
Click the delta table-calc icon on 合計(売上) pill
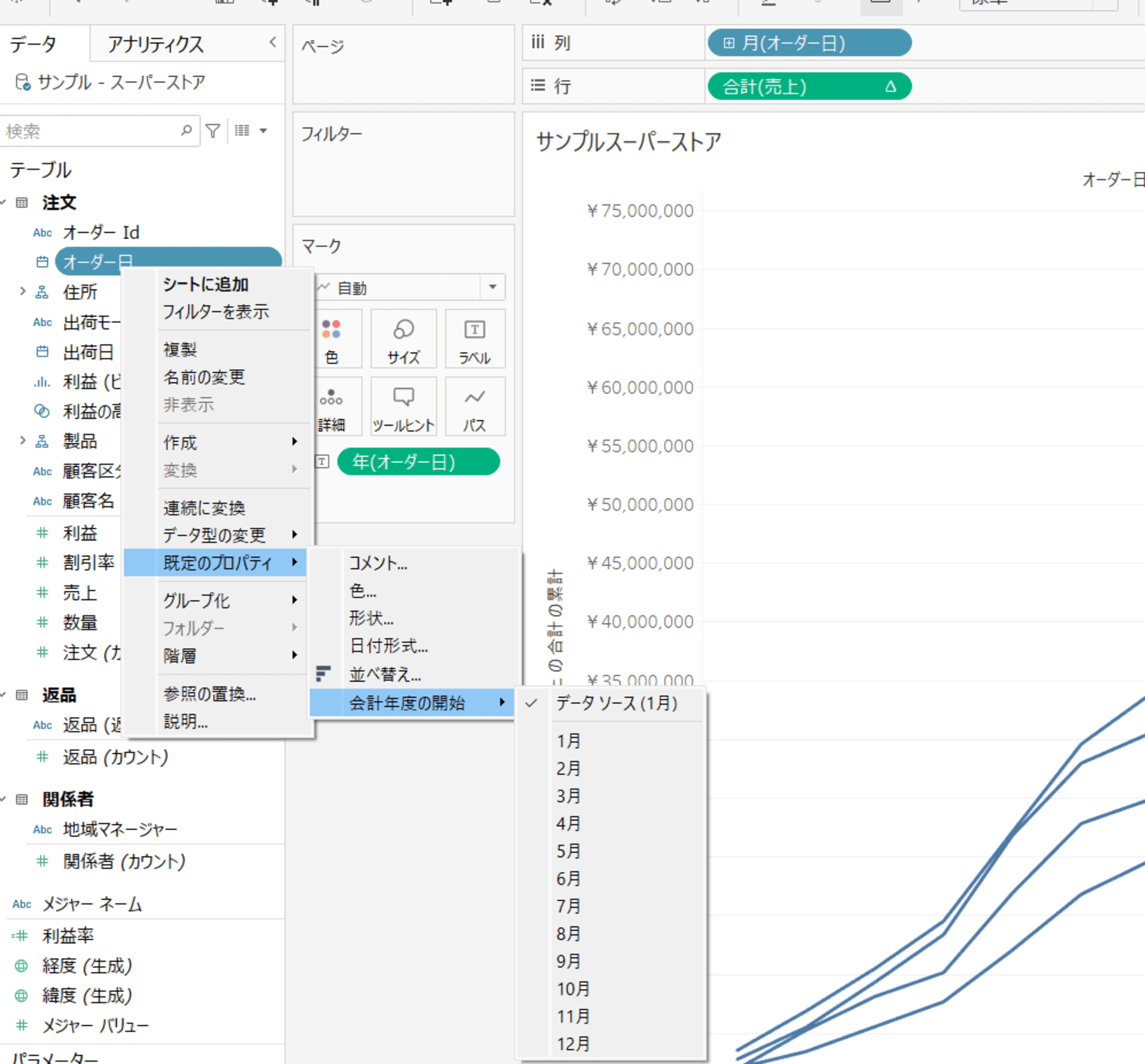(891, 87)
